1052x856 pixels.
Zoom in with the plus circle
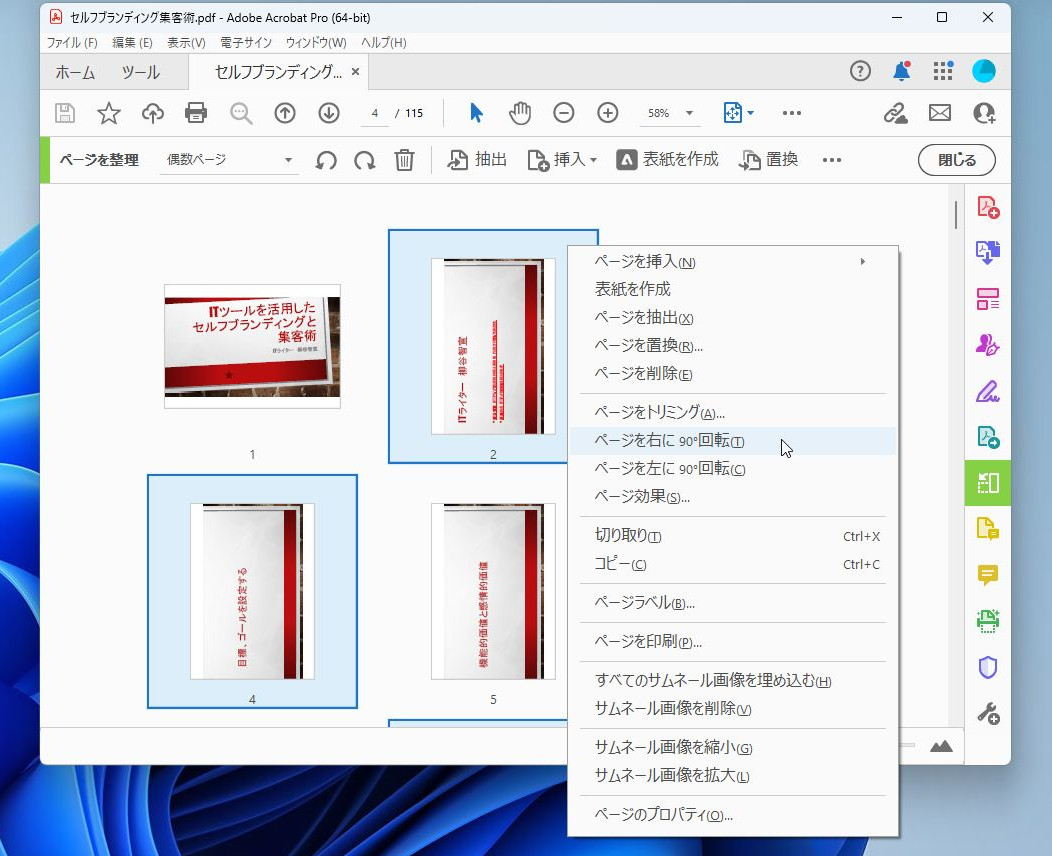tap(608, 113)
